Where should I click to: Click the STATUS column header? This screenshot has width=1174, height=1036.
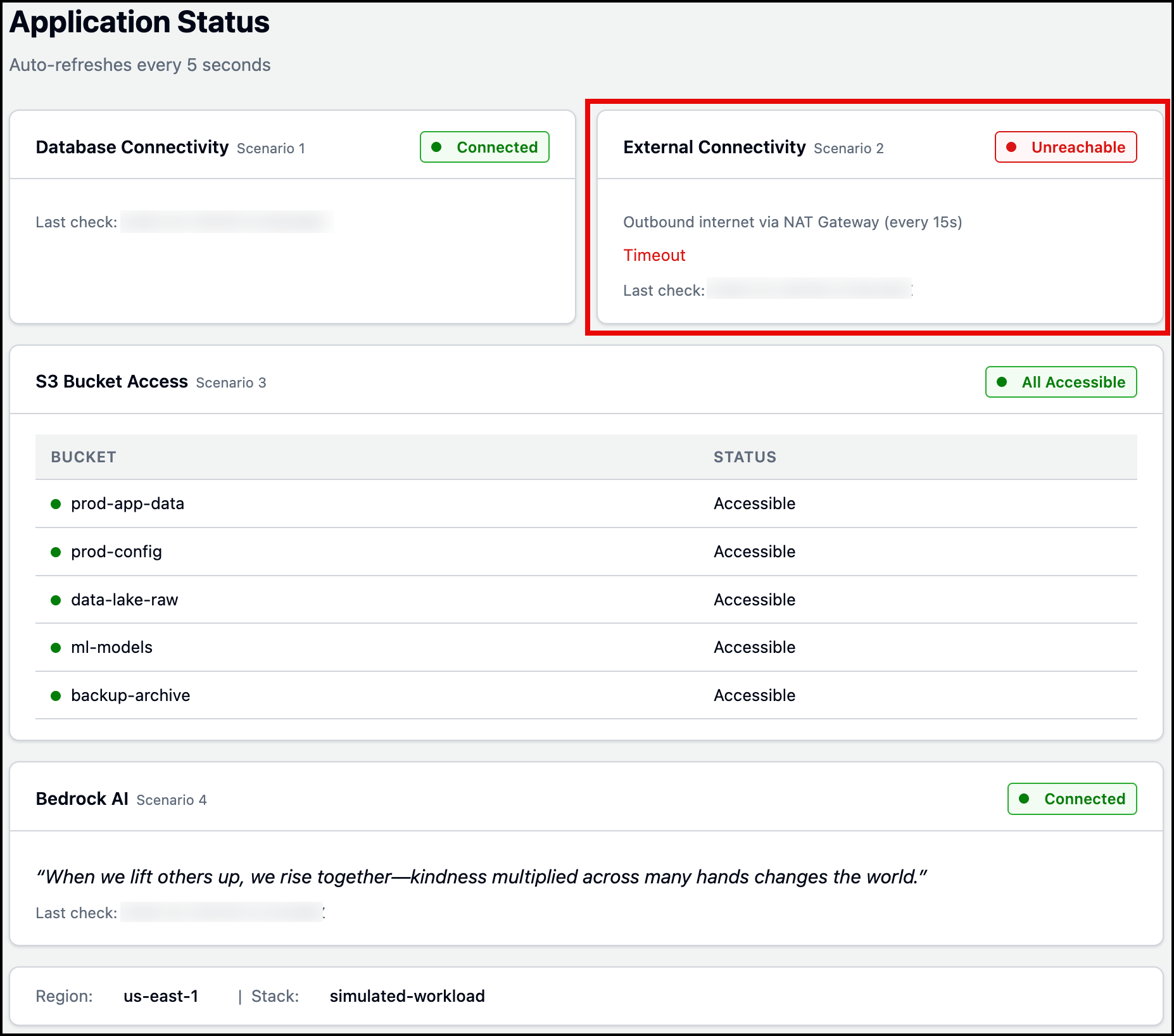pos(745,457)
